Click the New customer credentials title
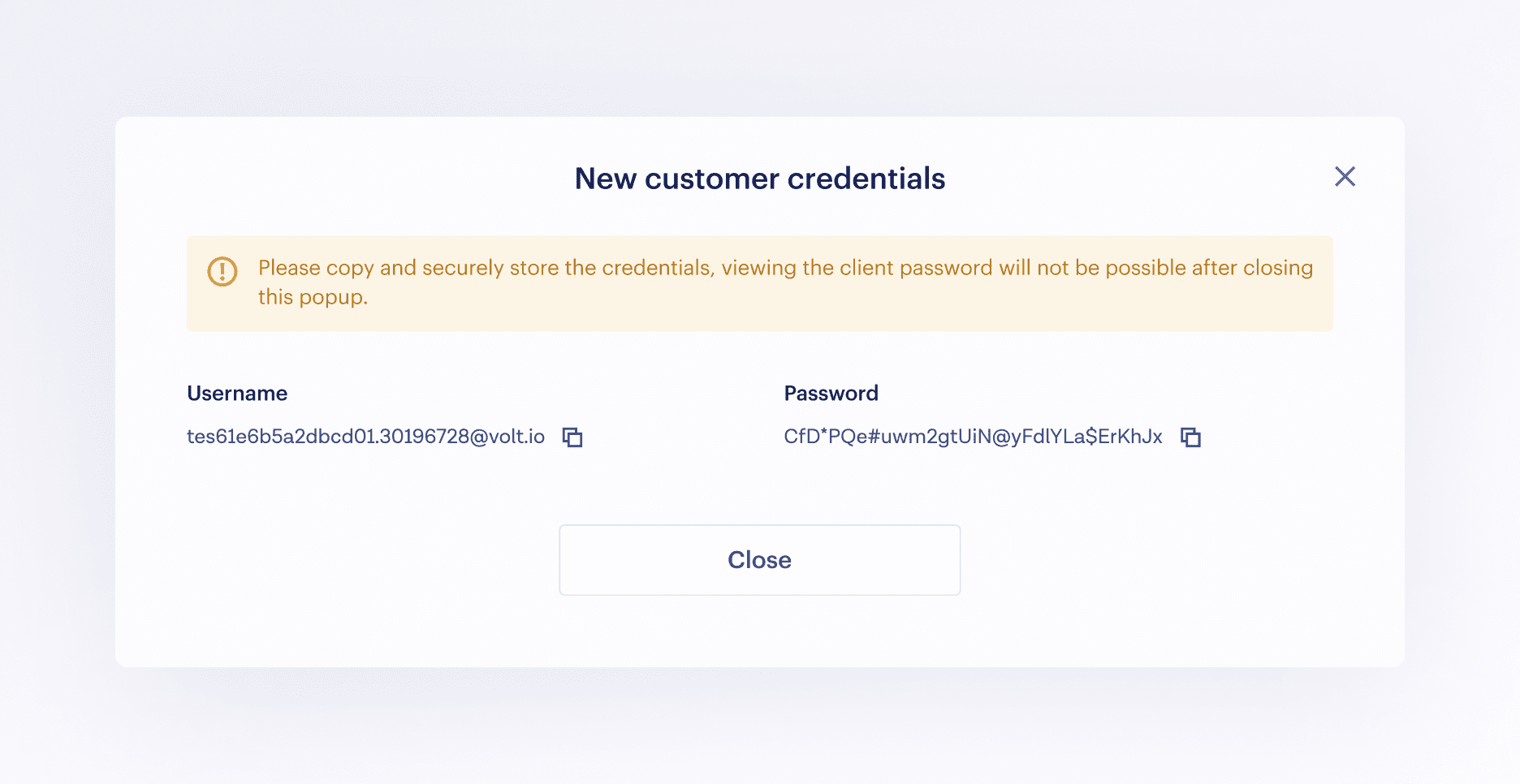 pyautogui.click(x=760, y=179)
